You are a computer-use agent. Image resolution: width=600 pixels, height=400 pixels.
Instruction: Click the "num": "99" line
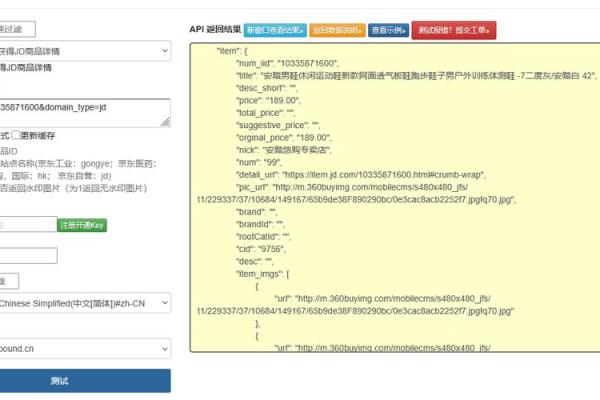click(x=259, y=162)
